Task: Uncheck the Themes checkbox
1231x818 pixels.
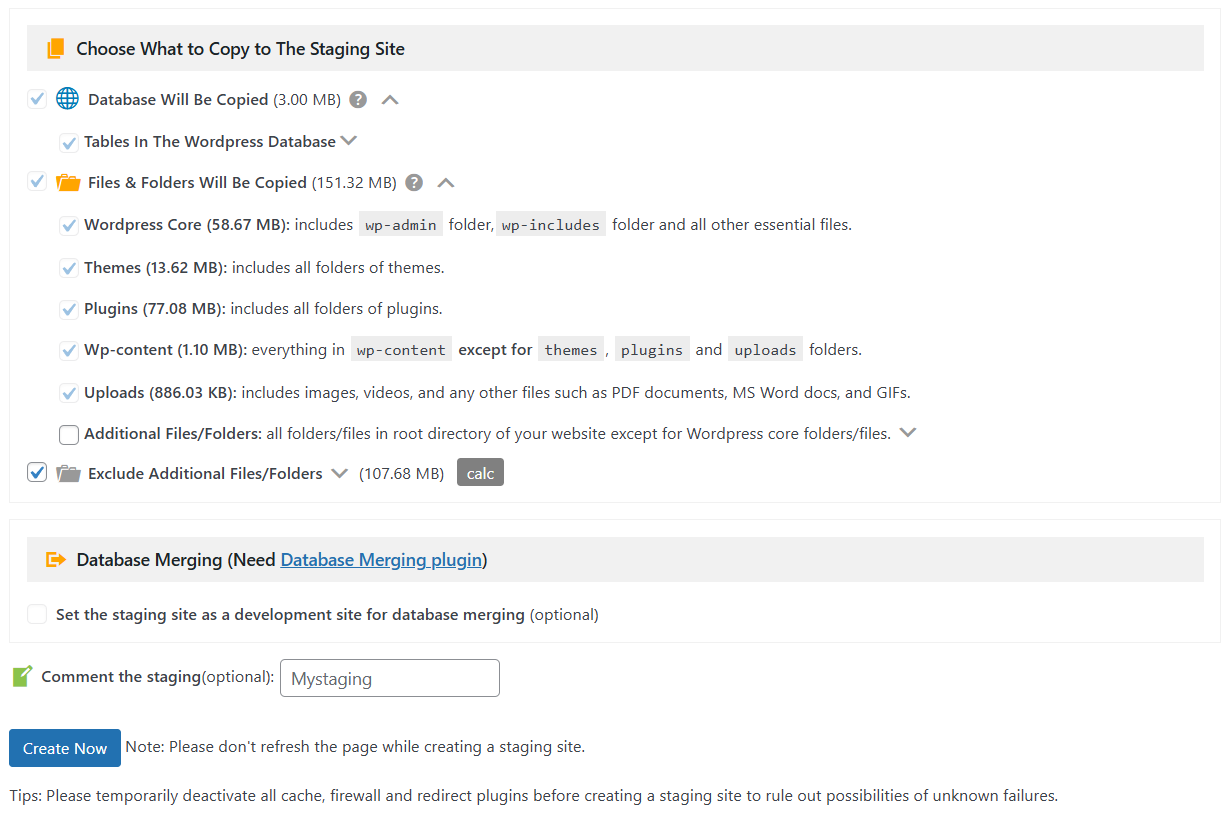Action: [69, 268]
